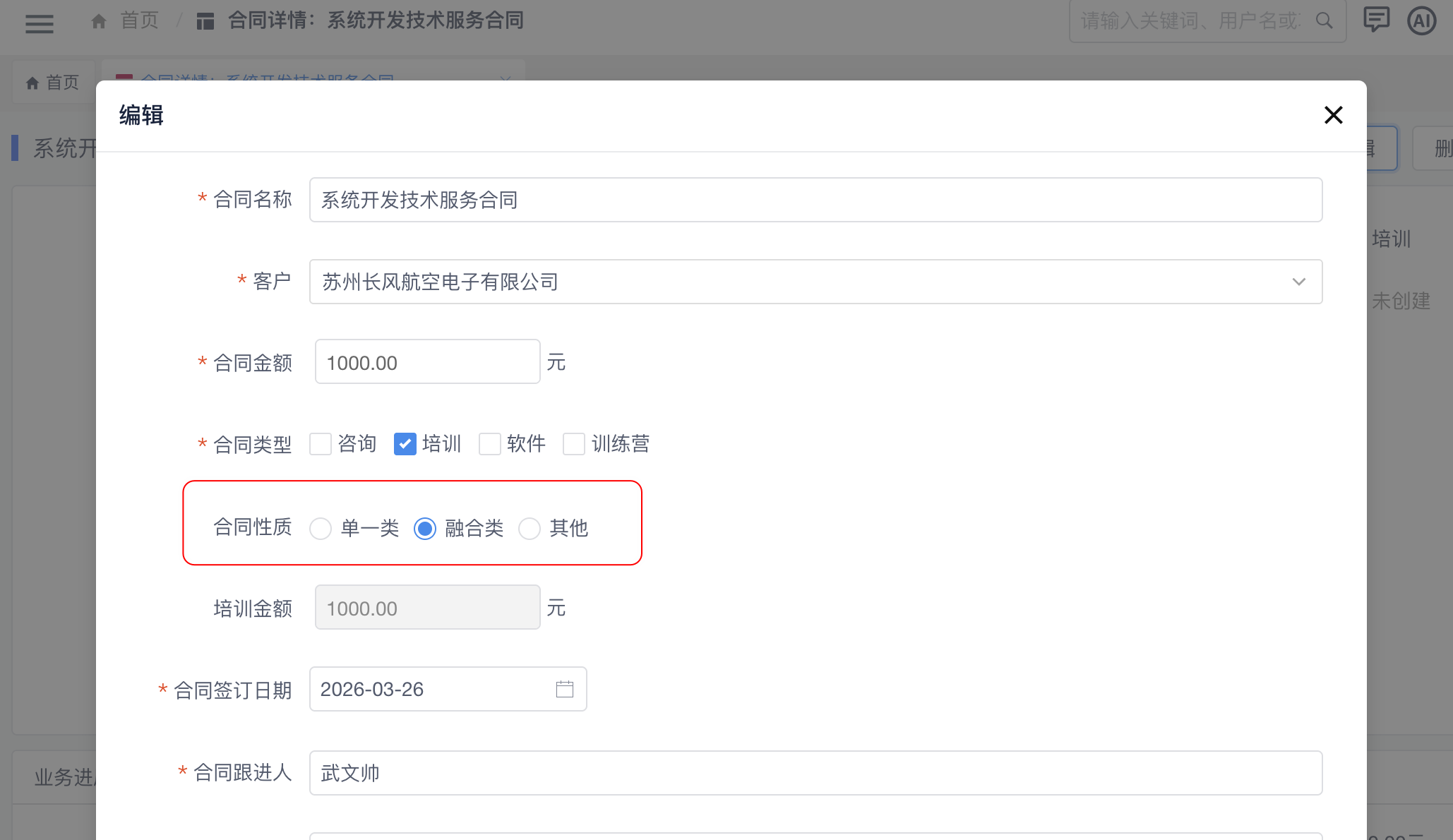This screenshot has height=840, width=1453.
Task: Click the 合同名称 input field
Action: (x=815, y=200)
